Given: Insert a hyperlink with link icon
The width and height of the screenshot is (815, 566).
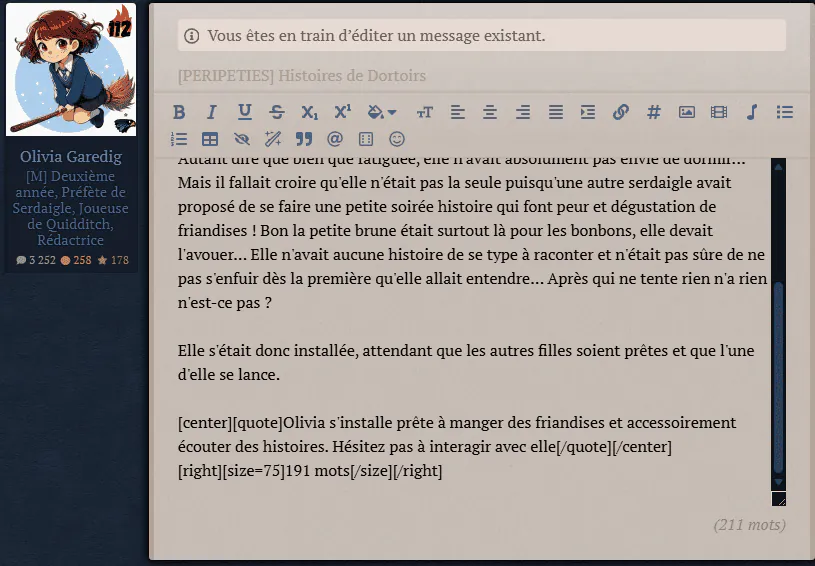Looking at the screenshot, I should pos(621,112).
